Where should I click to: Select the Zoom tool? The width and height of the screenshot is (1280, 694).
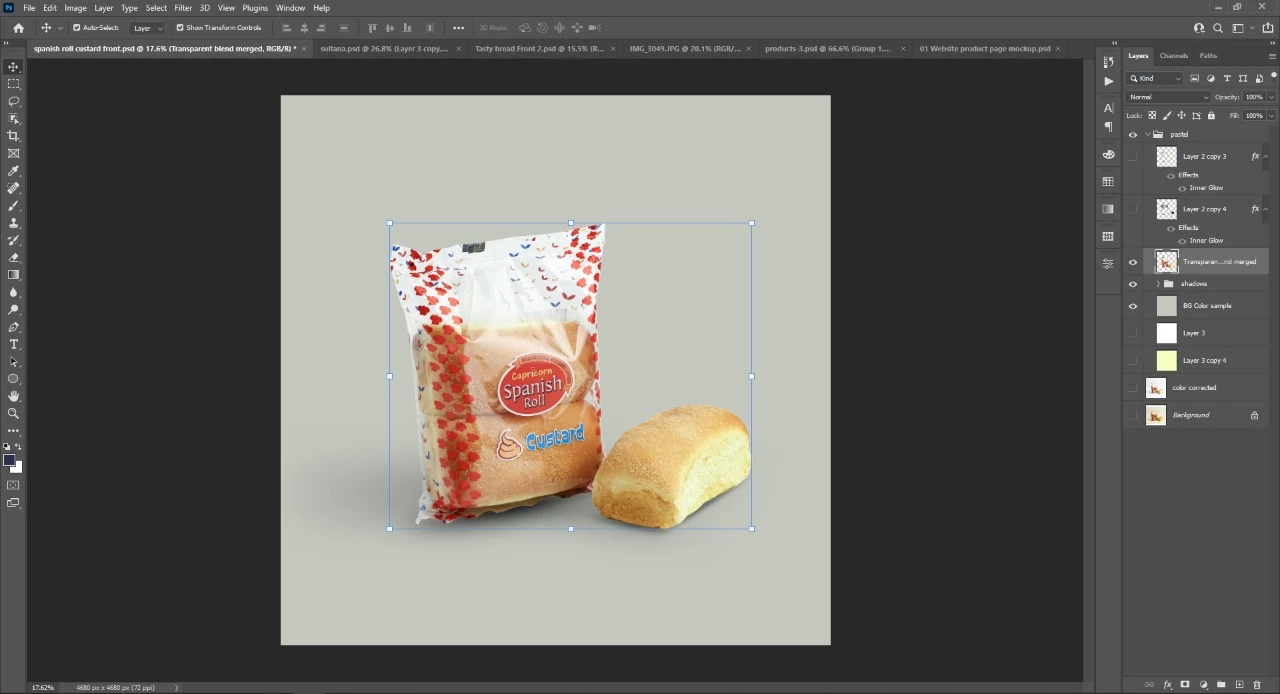pos(13,413)
